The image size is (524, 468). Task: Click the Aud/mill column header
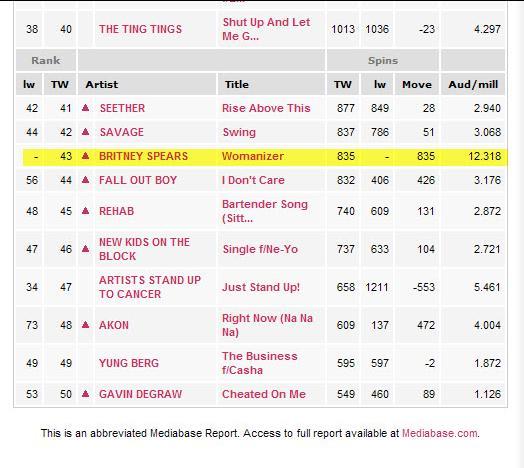[473, 84]
